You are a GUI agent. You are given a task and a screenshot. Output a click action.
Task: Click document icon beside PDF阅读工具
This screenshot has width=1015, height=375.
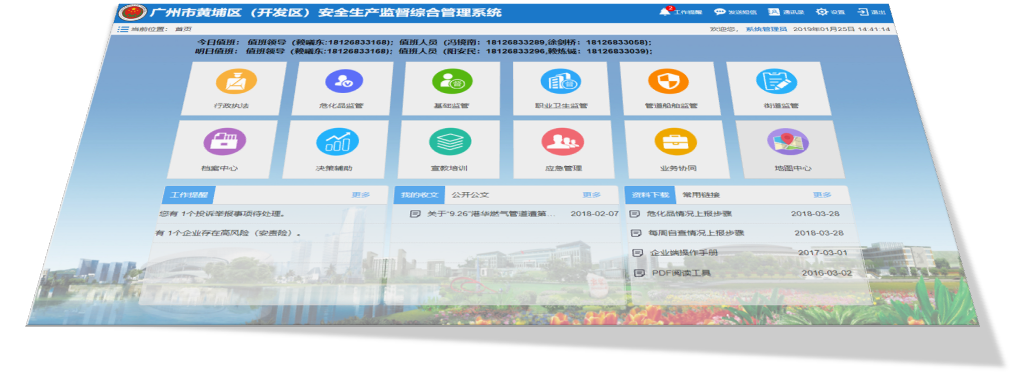pyautogui.click(x=640, y=273)
